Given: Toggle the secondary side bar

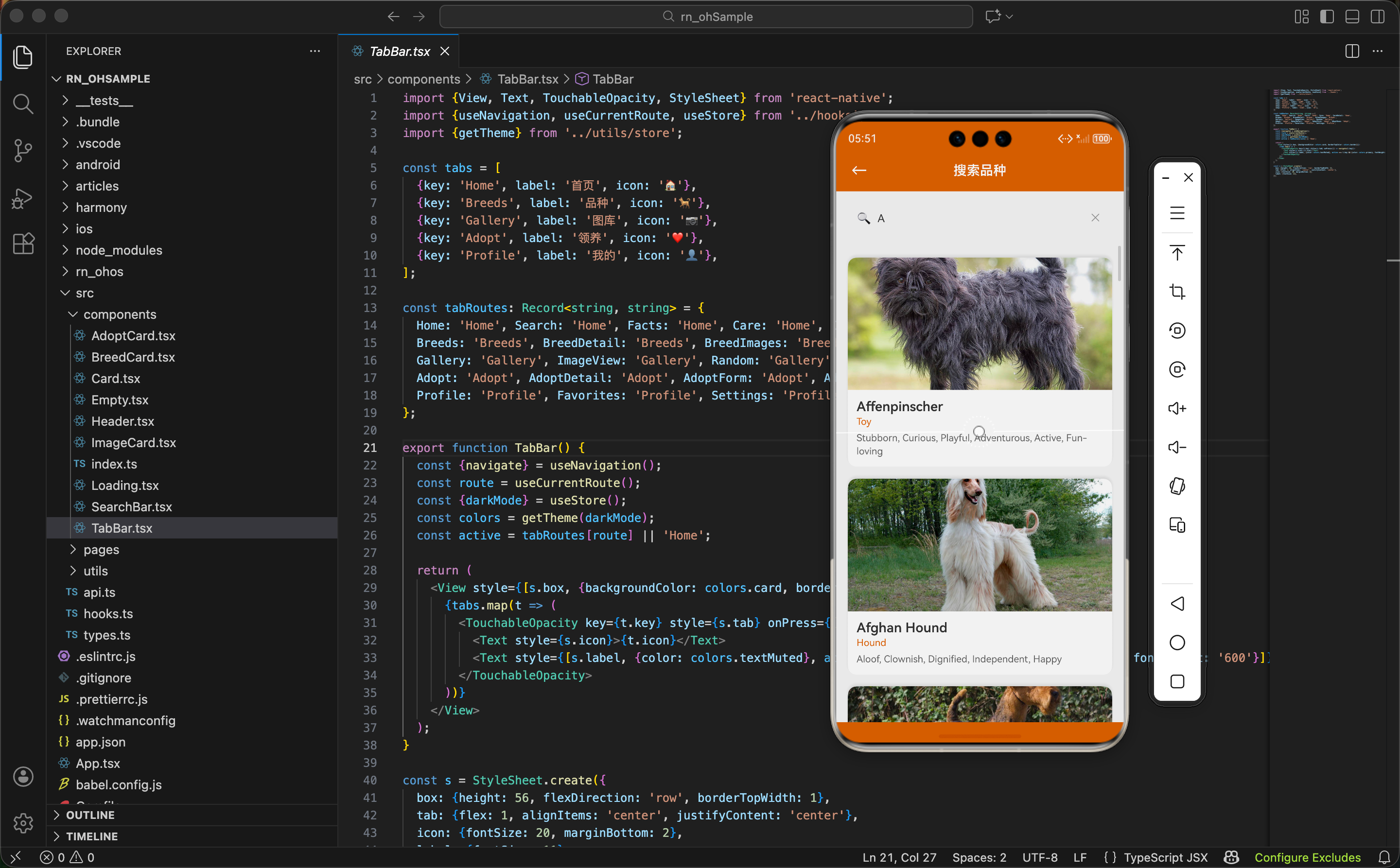Looking at the screenshot, I should point(1377,17).
